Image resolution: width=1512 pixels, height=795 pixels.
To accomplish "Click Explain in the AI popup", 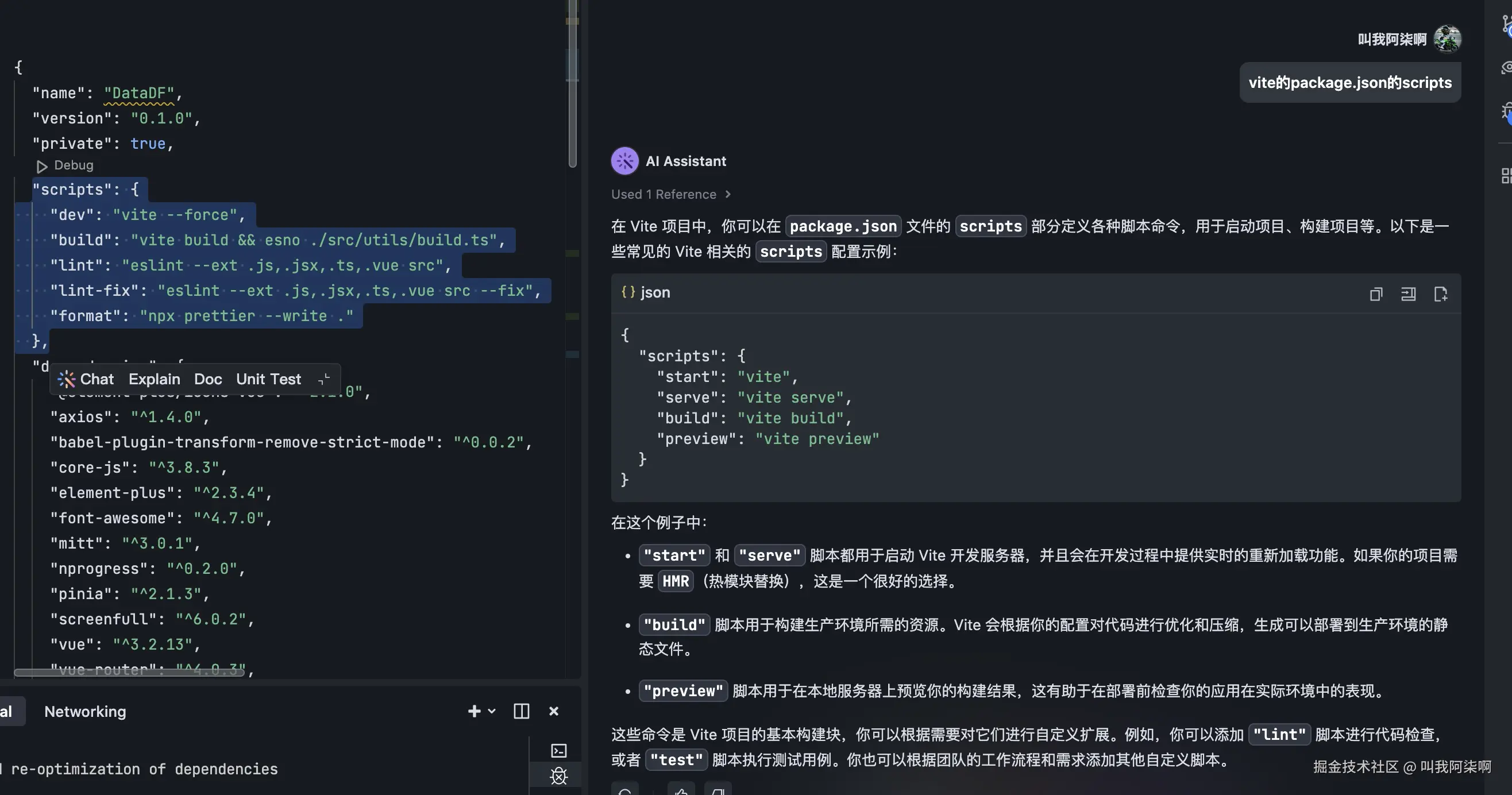I will [x=155, y=379].
